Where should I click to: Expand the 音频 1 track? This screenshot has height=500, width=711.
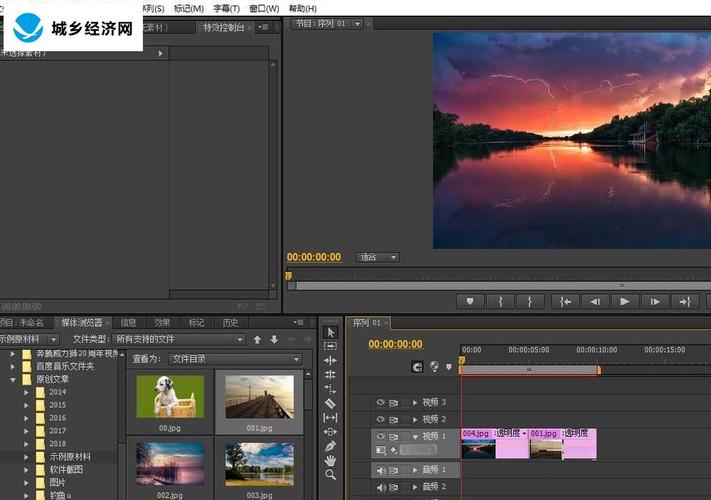[414, 470]
